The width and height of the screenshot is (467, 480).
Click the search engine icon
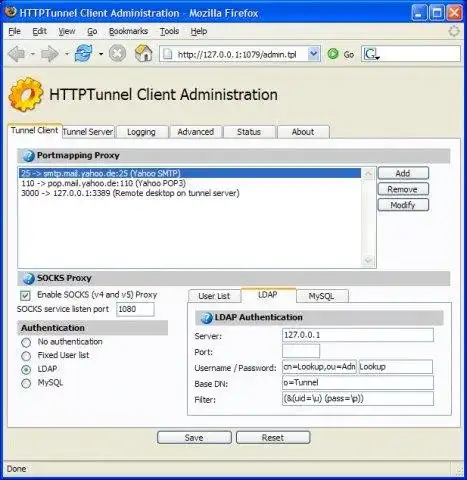click(x=371, y=54)
